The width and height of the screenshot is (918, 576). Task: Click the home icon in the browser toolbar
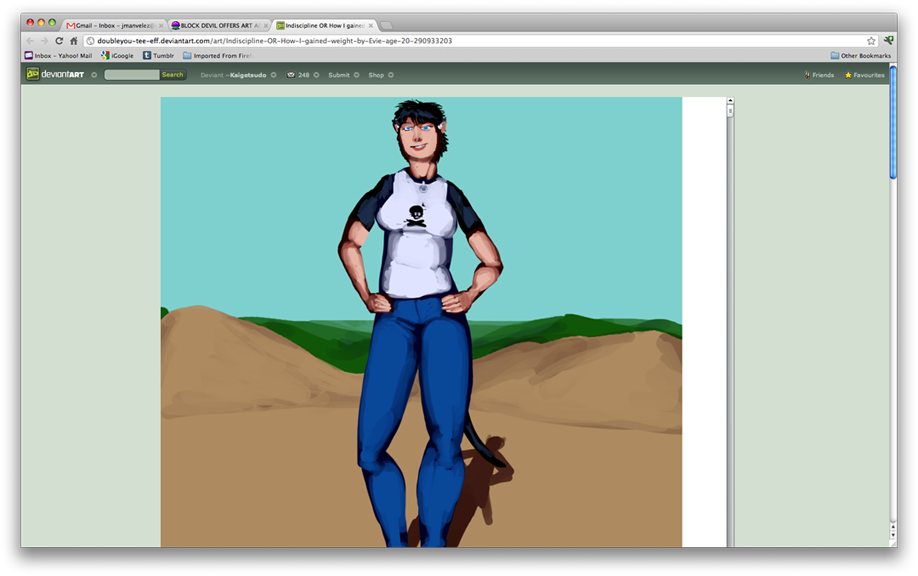[73, 41]
